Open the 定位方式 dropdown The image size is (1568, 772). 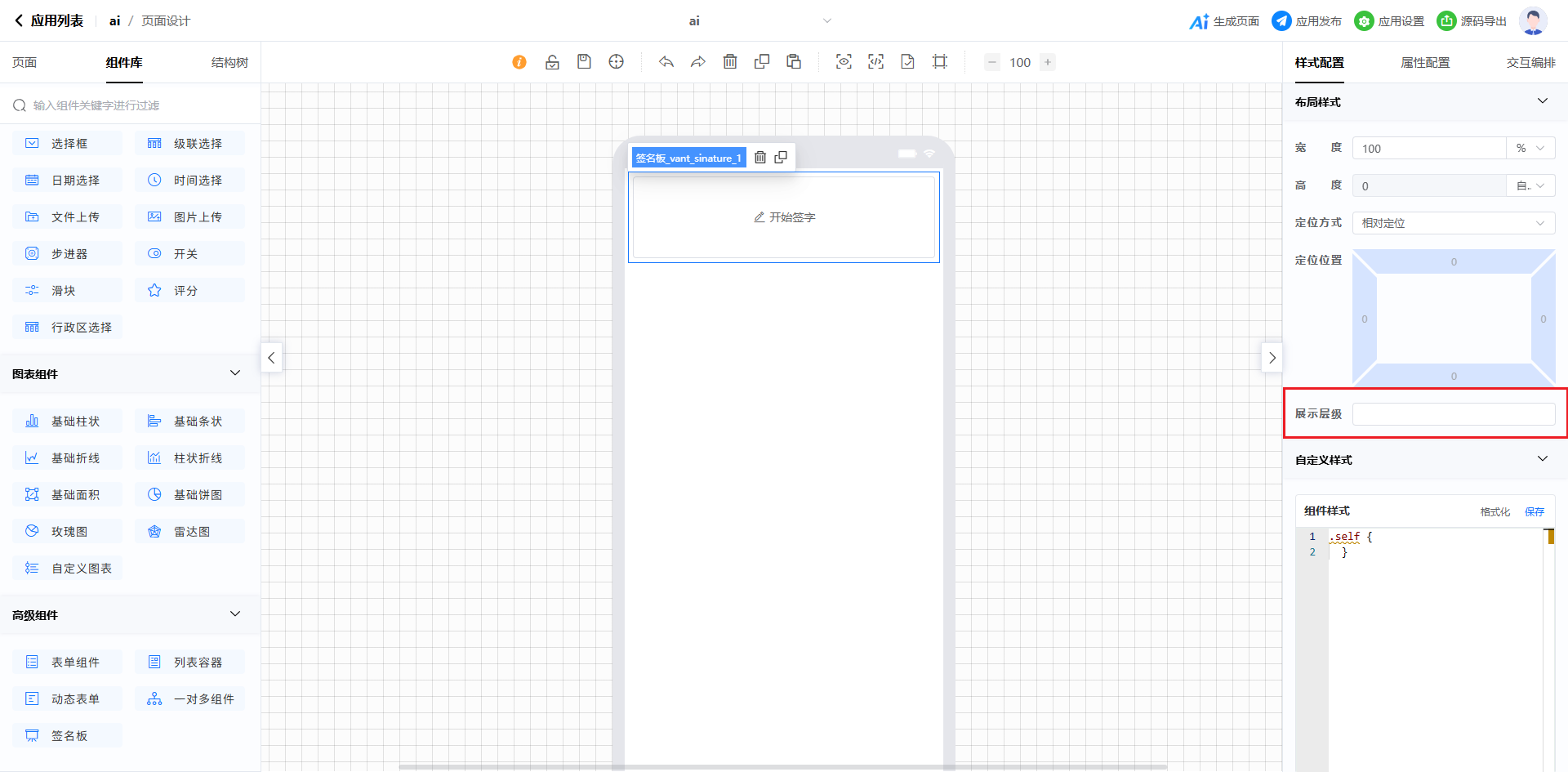pos(1453,223)
